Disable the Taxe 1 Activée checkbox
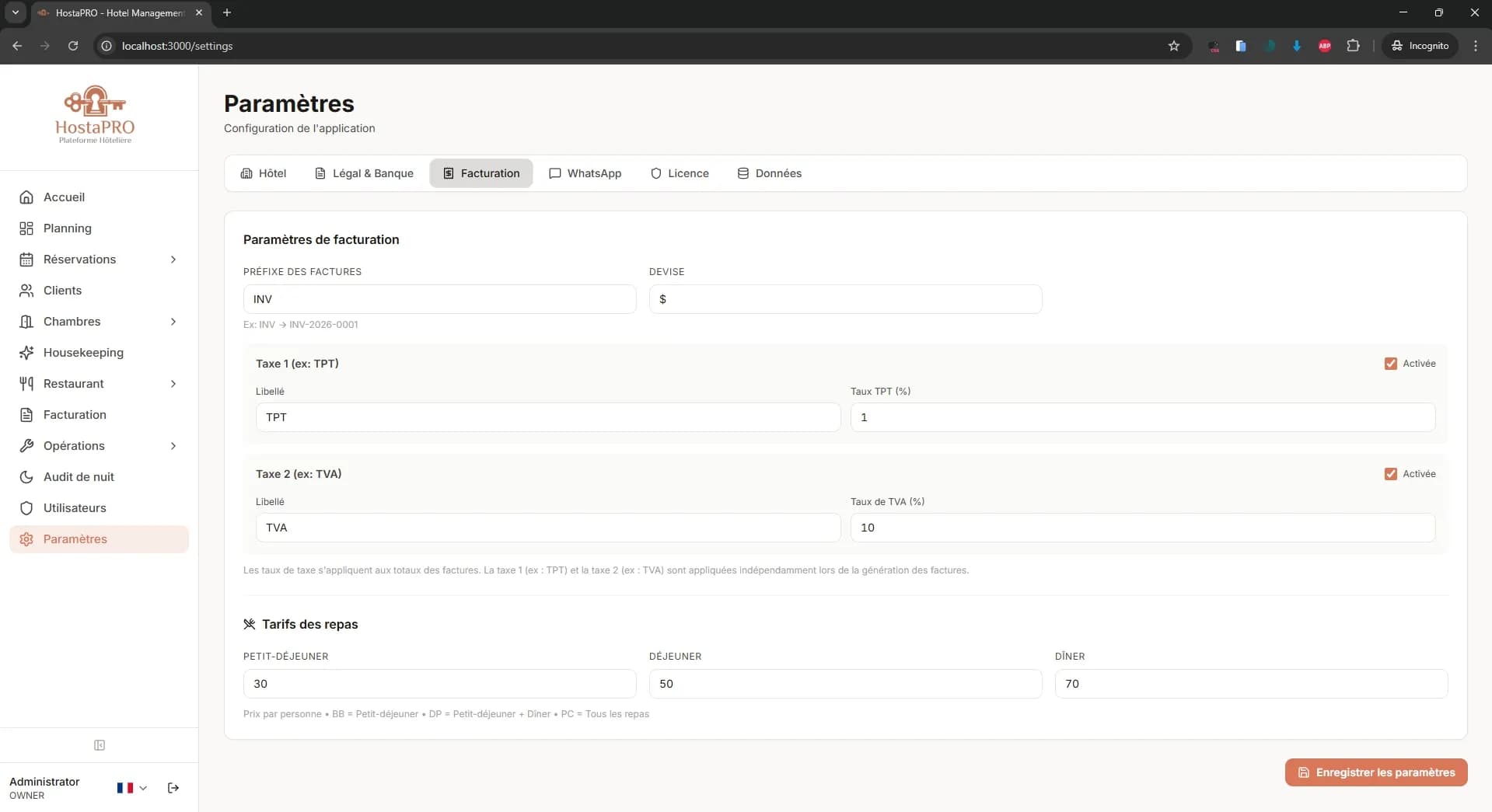This screenshot has height=812, width=1492. point(1391,364)
